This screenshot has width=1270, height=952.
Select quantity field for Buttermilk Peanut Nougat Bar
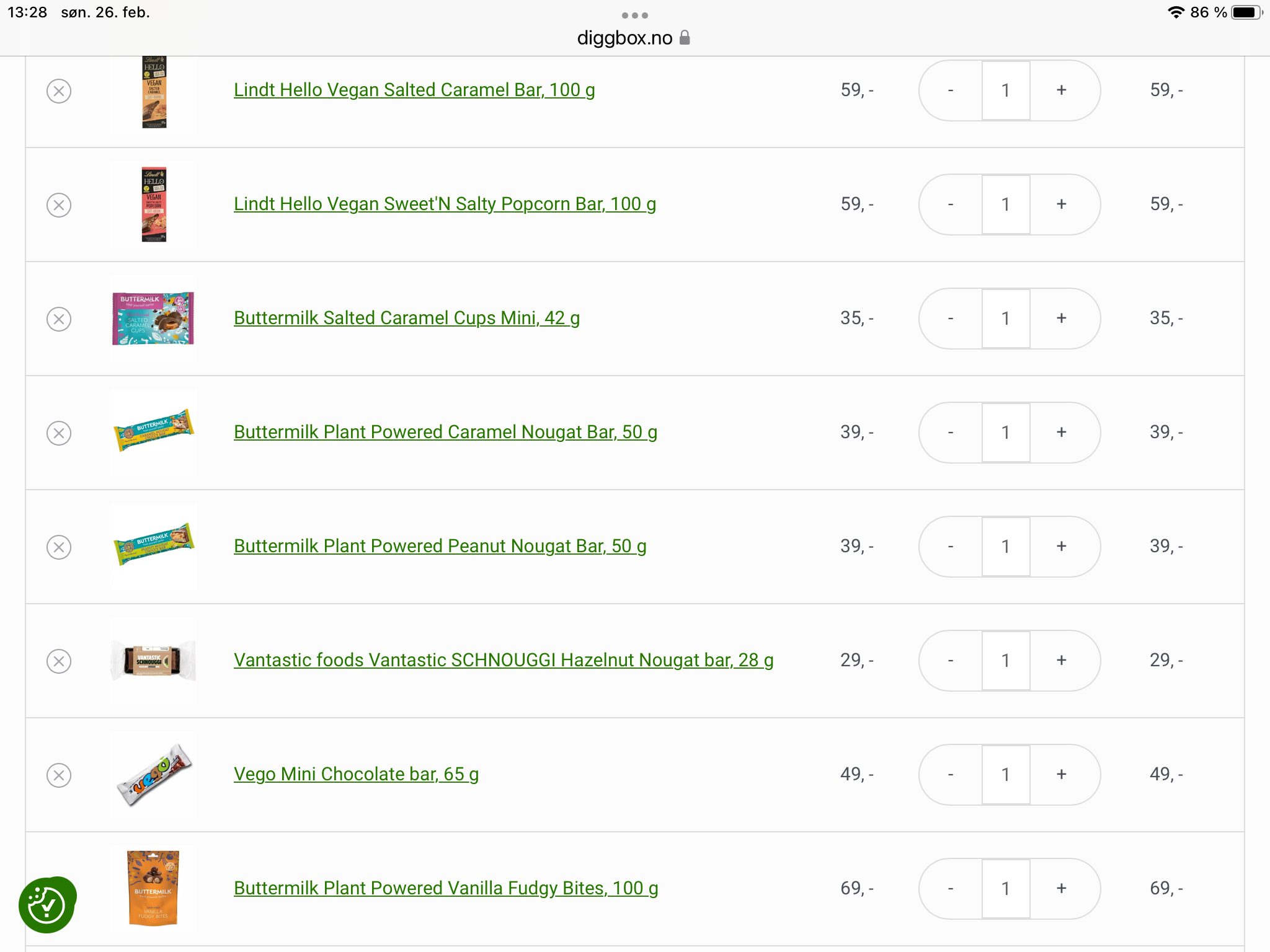tap(1006, 546)
